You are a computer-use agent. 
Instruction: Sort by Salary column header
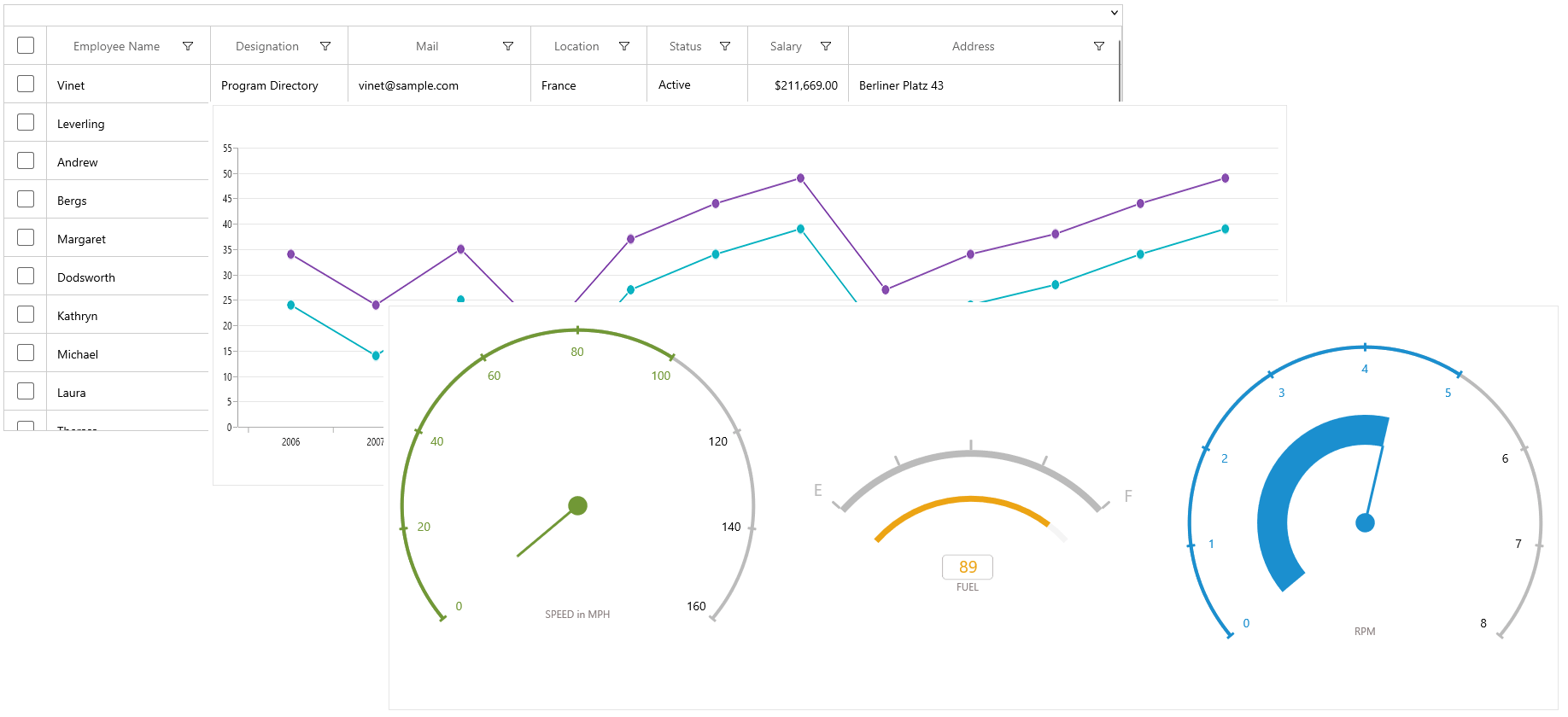pyautogui.click(x=786, y=46)
